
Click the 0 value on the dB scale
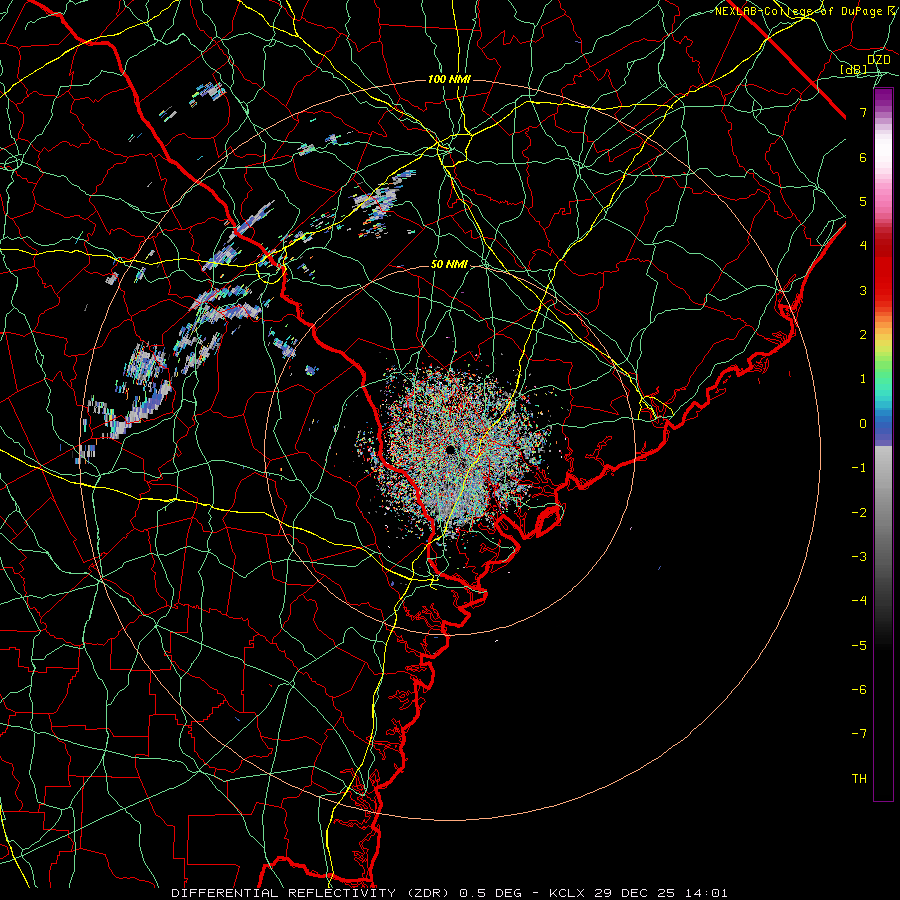(x=863, y=424)
